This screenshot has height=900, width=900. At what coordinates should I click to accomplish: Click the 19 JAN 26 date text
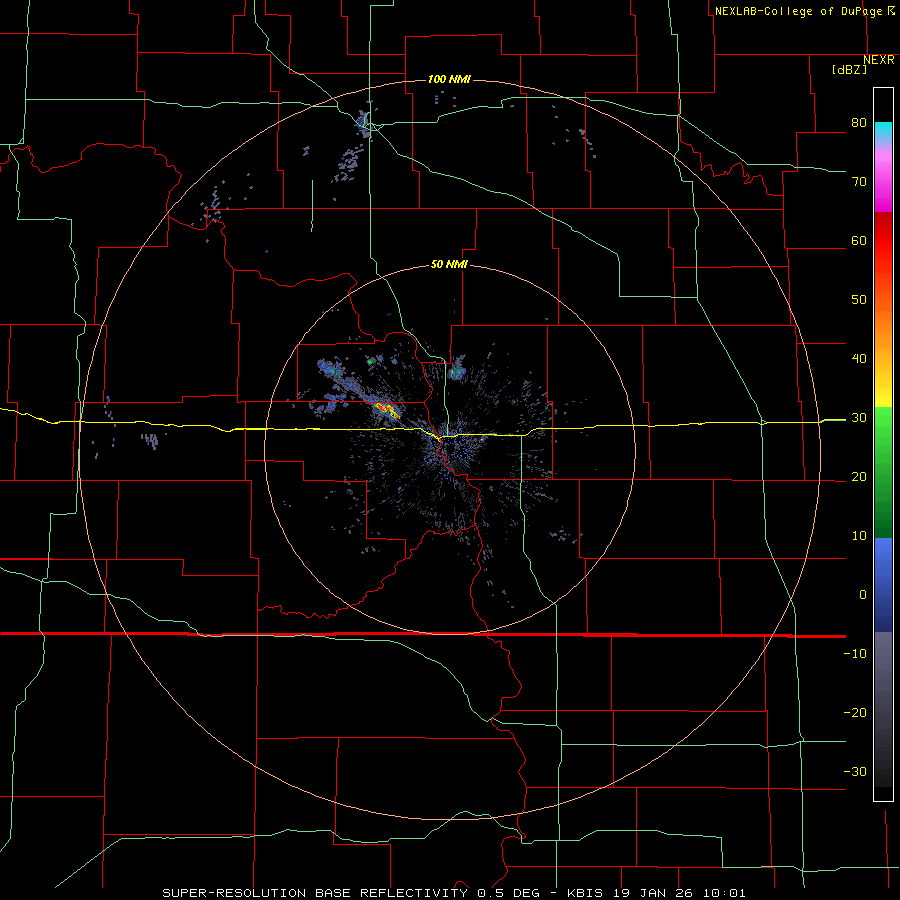[x=653, y=893]
